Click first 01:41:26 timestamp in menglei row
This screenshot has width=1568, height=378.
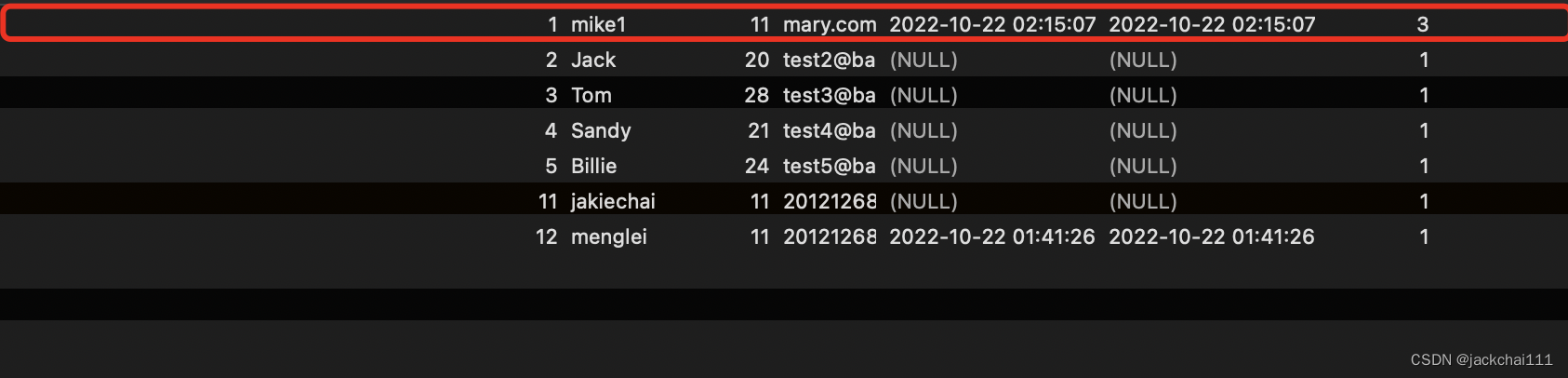992,236
